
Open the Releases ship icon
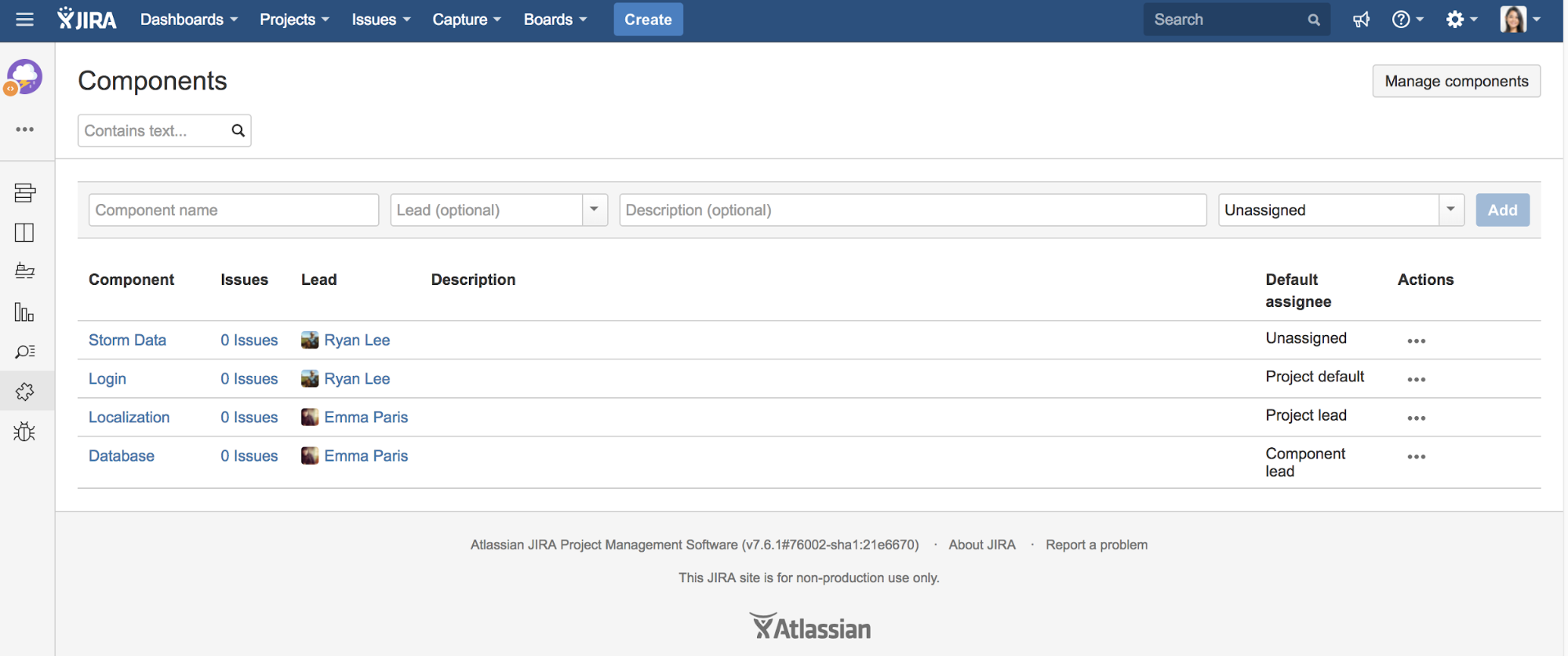(24, 272)
